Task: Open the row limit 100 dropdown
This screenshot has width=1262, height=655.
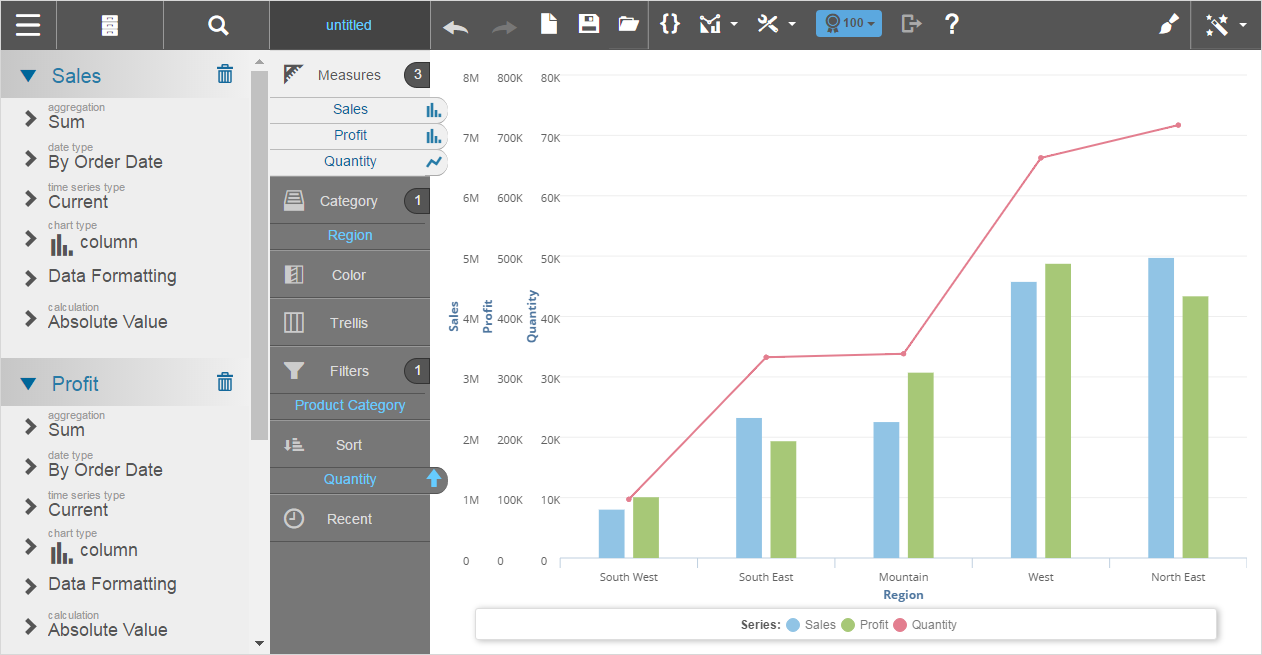Action: (848, 24)
